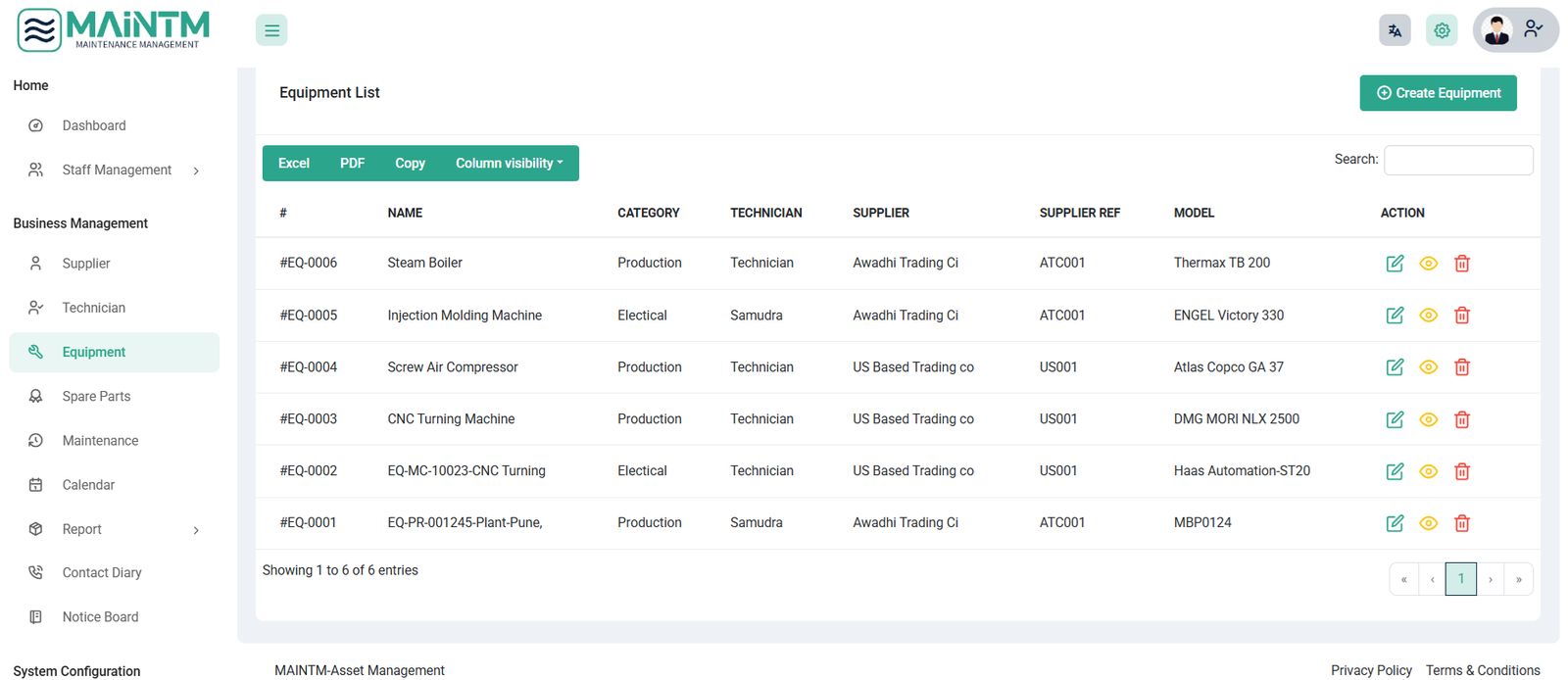View details of Screw Air Compressor
1568x680 pixels.
pos(1428,367)
